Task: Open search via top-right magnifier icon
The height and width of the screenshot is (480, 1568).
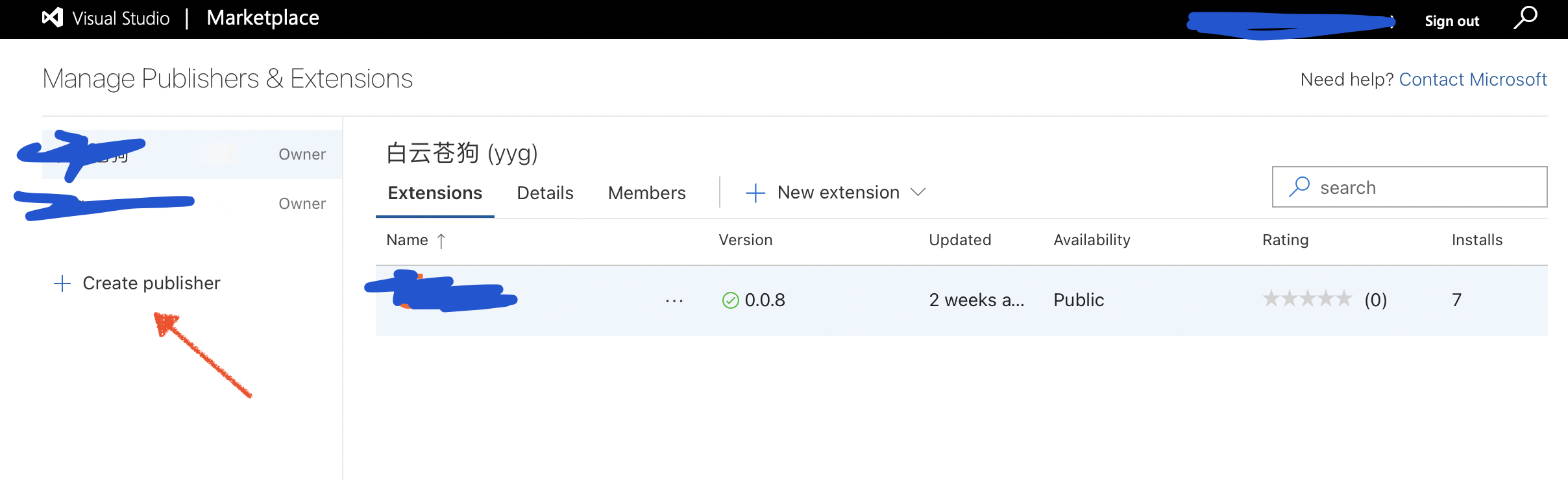Action: pyautogui.click(x=1525, y=18)
